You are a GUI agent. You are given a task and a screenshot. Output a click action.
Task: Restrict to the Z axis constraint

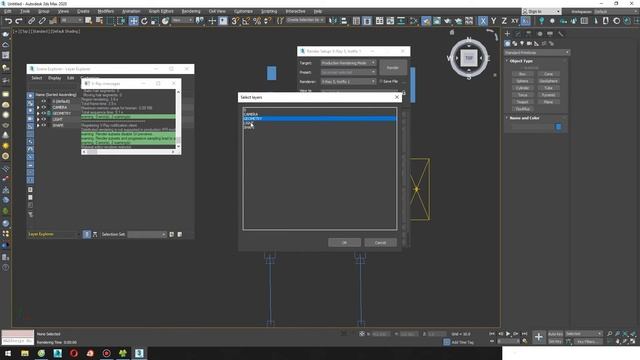click(x=504, y=21)
